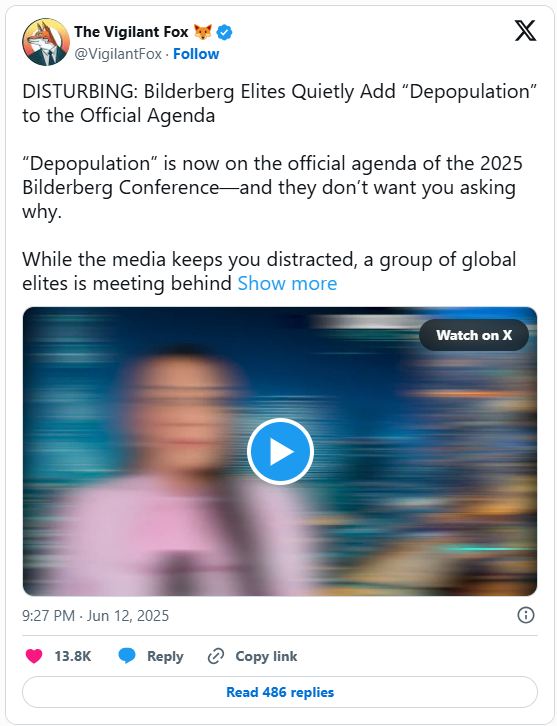Follow the VigilantFox account

(196, 54)
